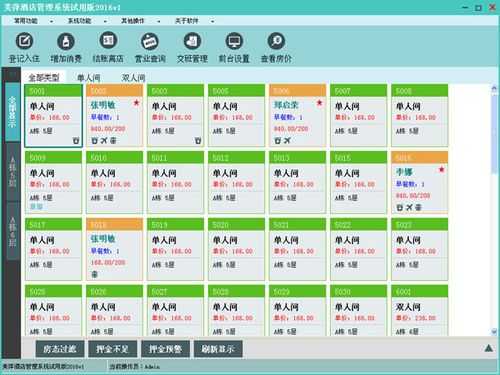This screenshot has width=500, height=375.
Task: Click the 刷新显示 button
Action: pos(218,349)
